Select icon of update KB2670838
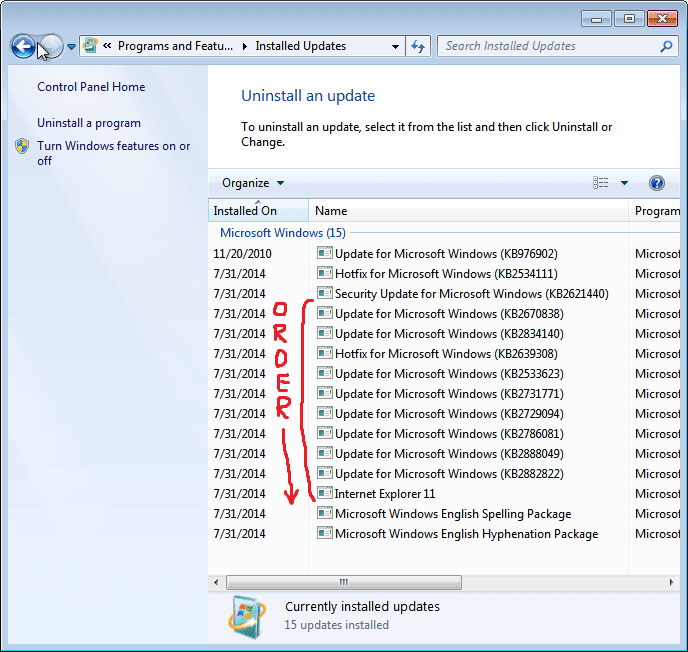Viewport: 688px width, 652px height. [325, 313]
